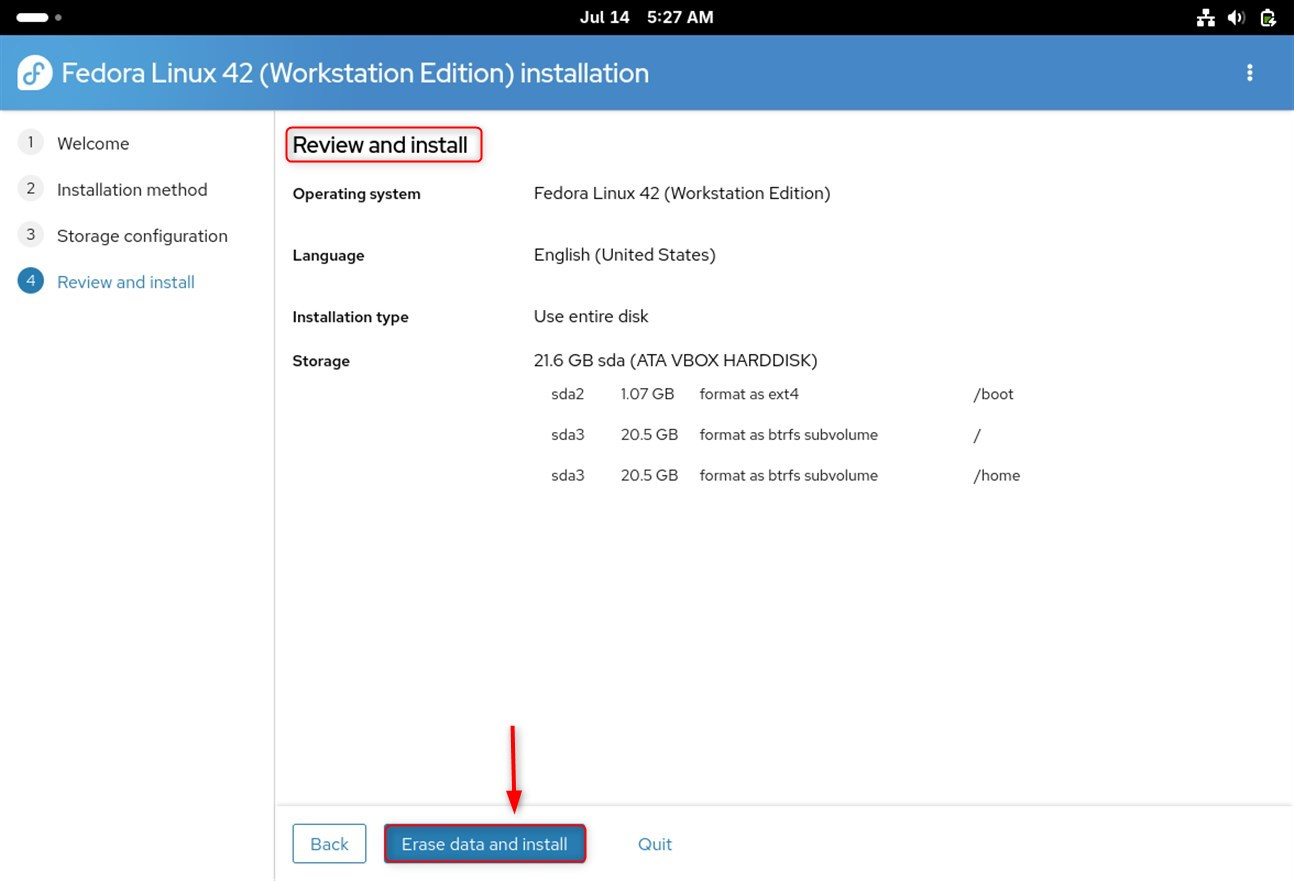Click the Language label
Image resolution: width=1294 pixels, height=881 pixels.
(328, 256)
